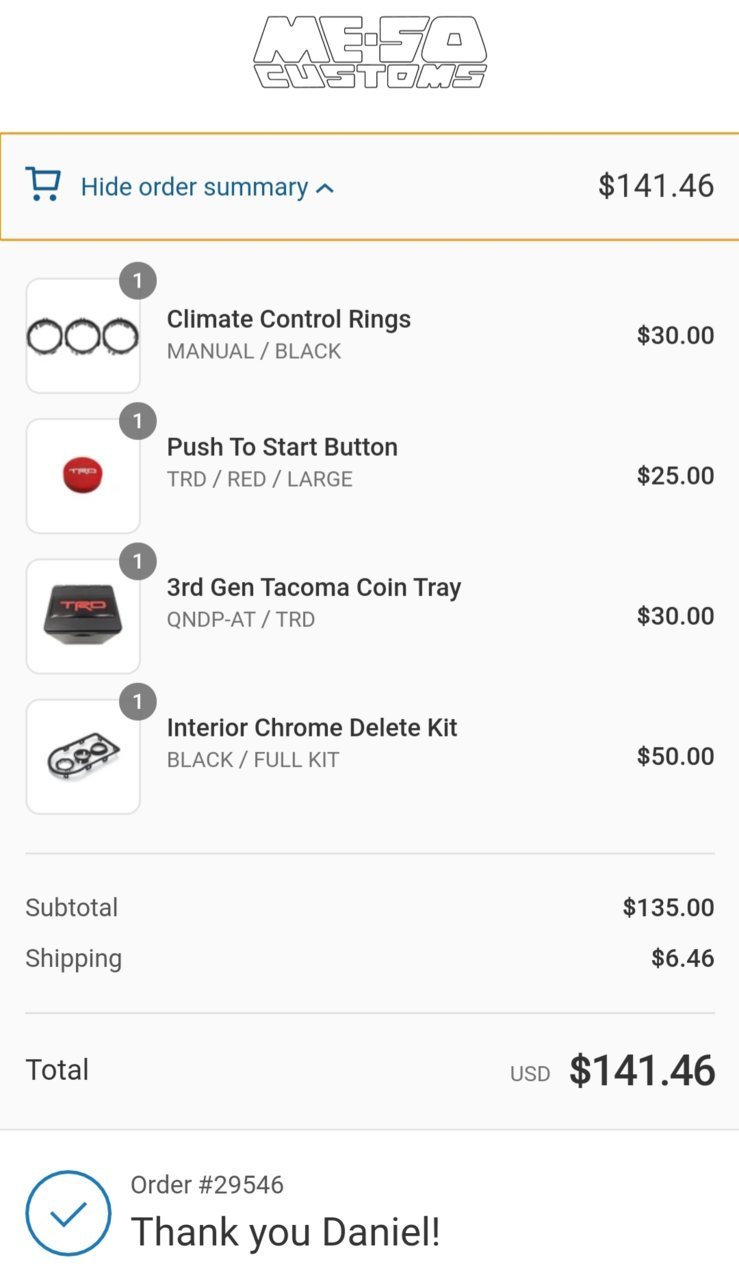Select the Climate Control Rings product title

(x=289, y=319)
